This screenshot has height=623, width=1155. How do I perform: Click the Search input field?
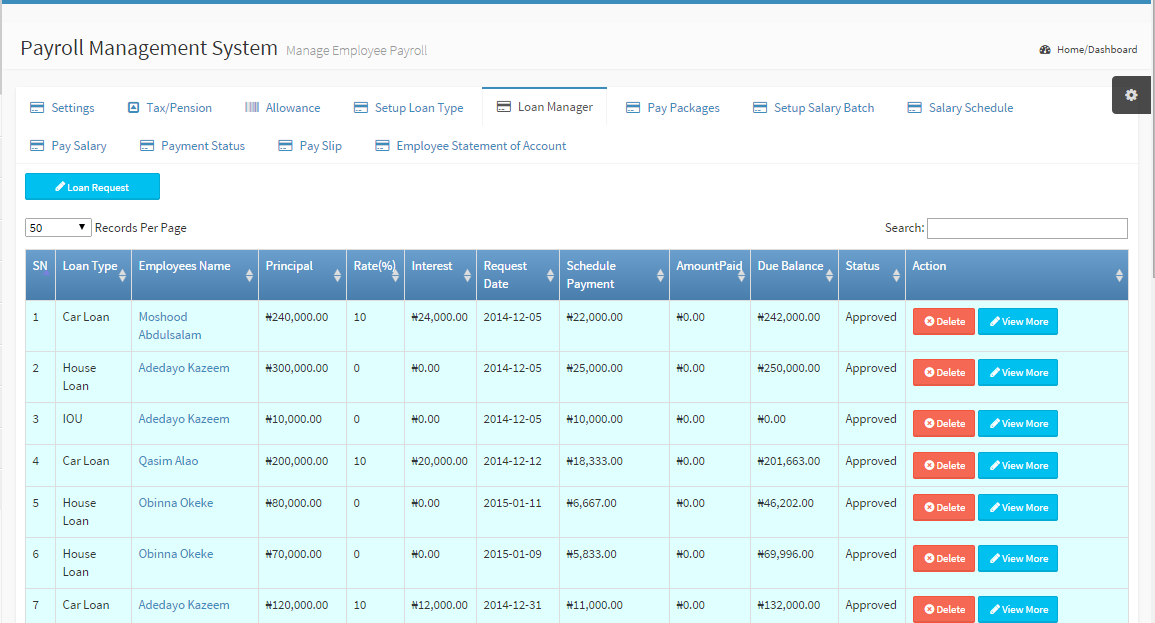tap(1027, 228)
